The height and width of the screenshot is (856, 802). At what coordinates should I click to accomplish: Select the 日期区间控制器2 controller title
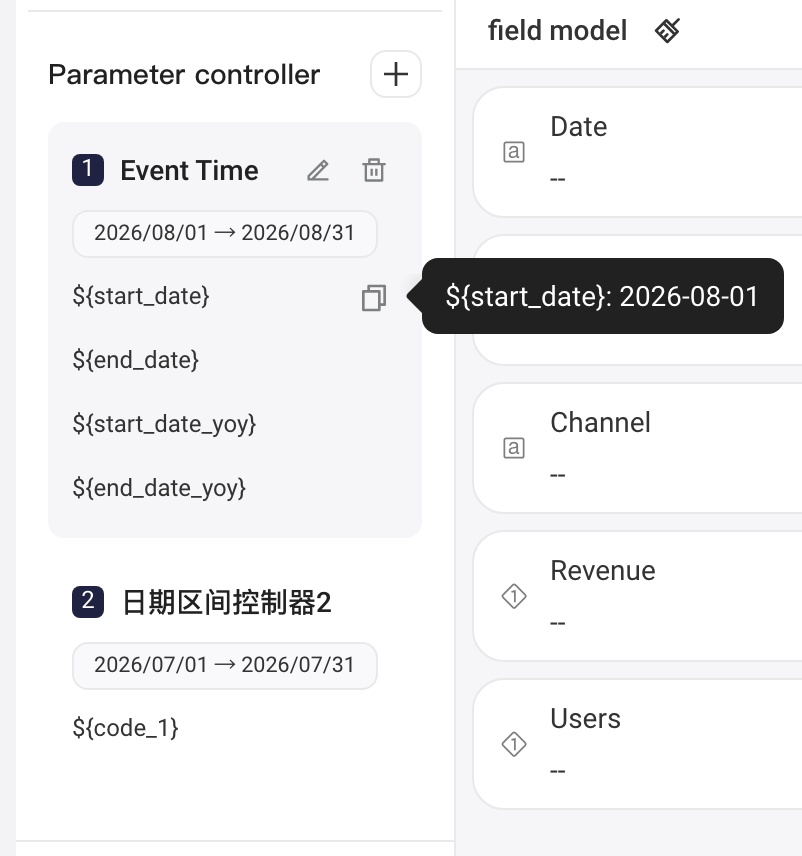(227, 603)
